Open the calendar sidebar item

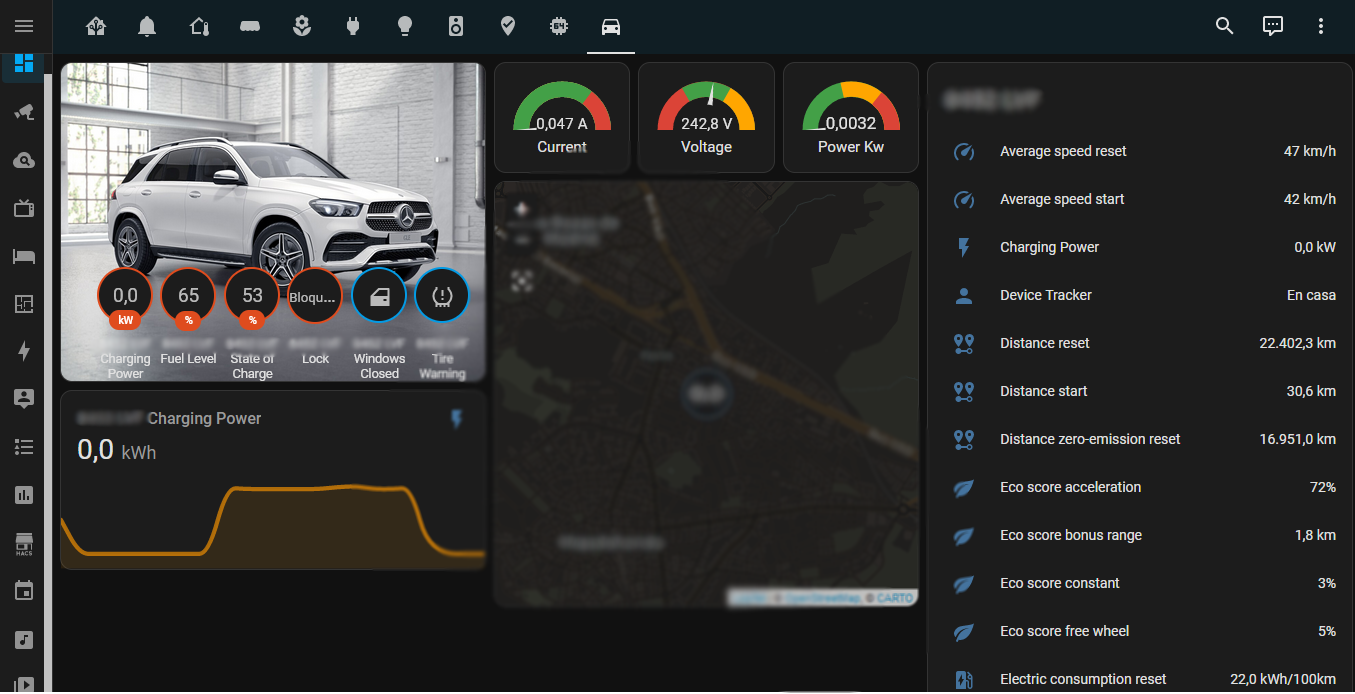coord(24,591)
